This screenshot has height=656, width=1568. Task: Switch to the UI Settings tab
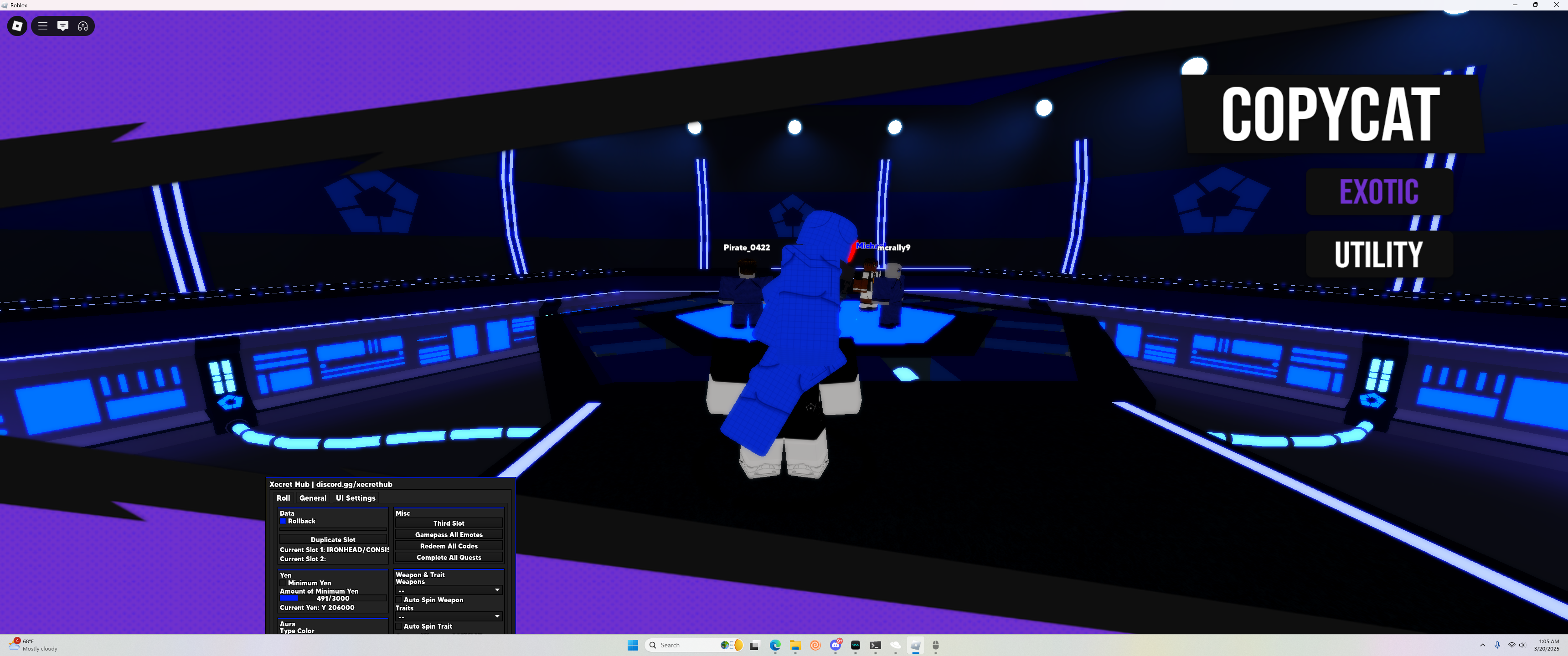point(356,498)
